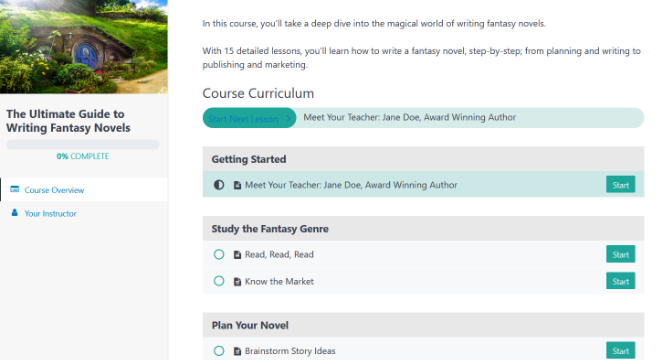Click the hobbit house course thumbnail
Viewport: 663px width, 360px height.
point(84,47)
